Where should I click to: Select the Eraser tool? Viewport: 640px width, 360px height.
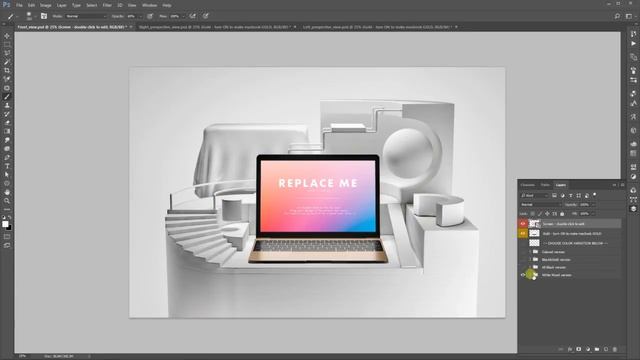(7, 122)
